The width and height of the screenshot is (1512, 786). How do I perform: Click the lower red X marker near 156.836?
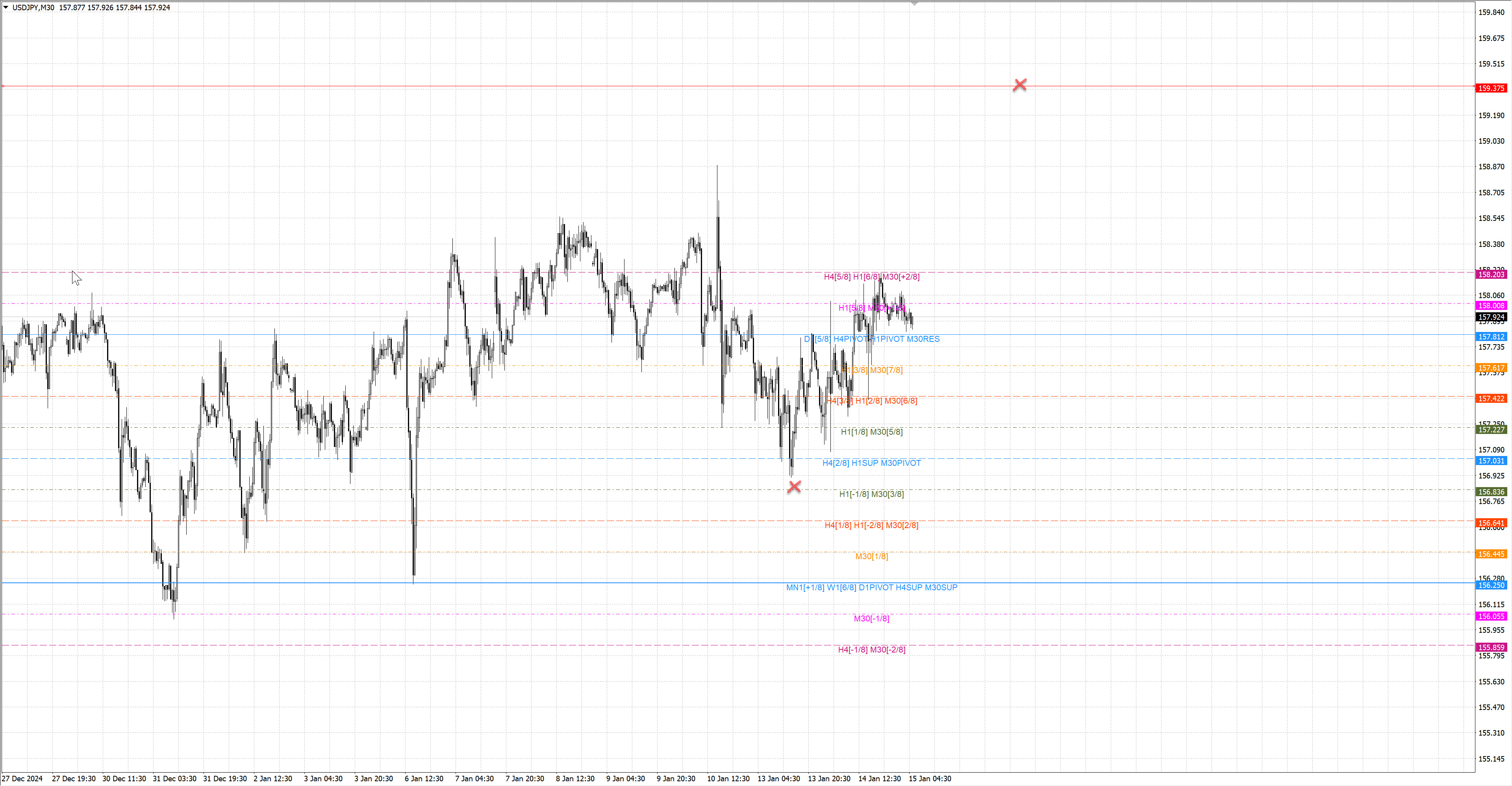coord(793,486)
